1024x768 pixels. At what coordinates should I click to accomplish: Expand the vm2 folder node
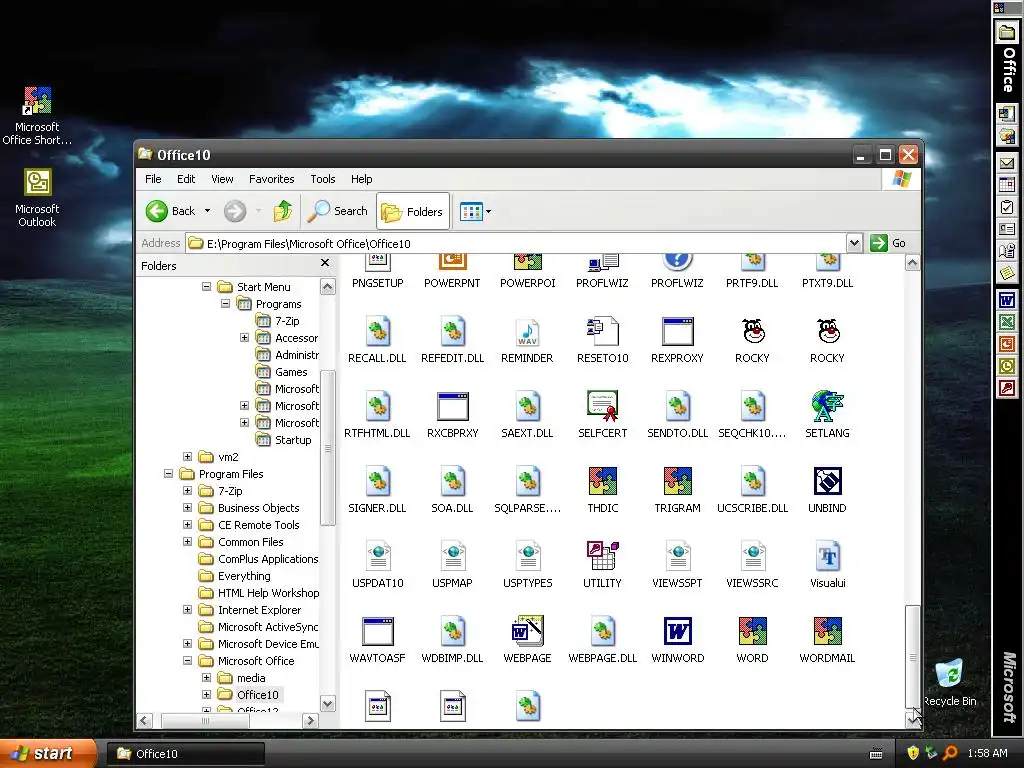(187, 456)
